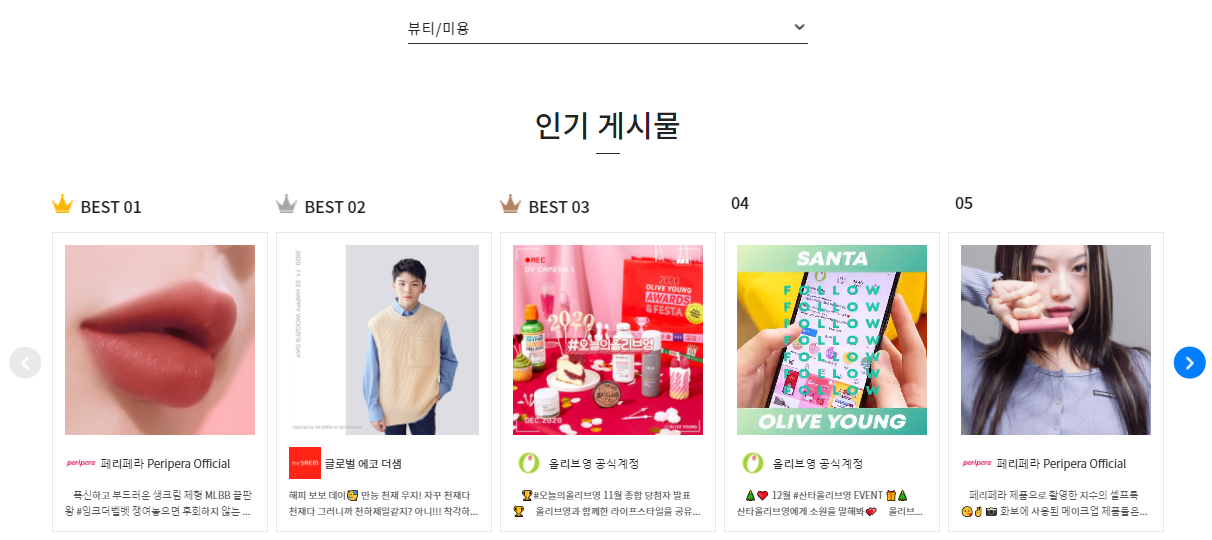Click the red the SAEM logo icon
Viewport: 1212px width, 540px height.
pos(305,463)
